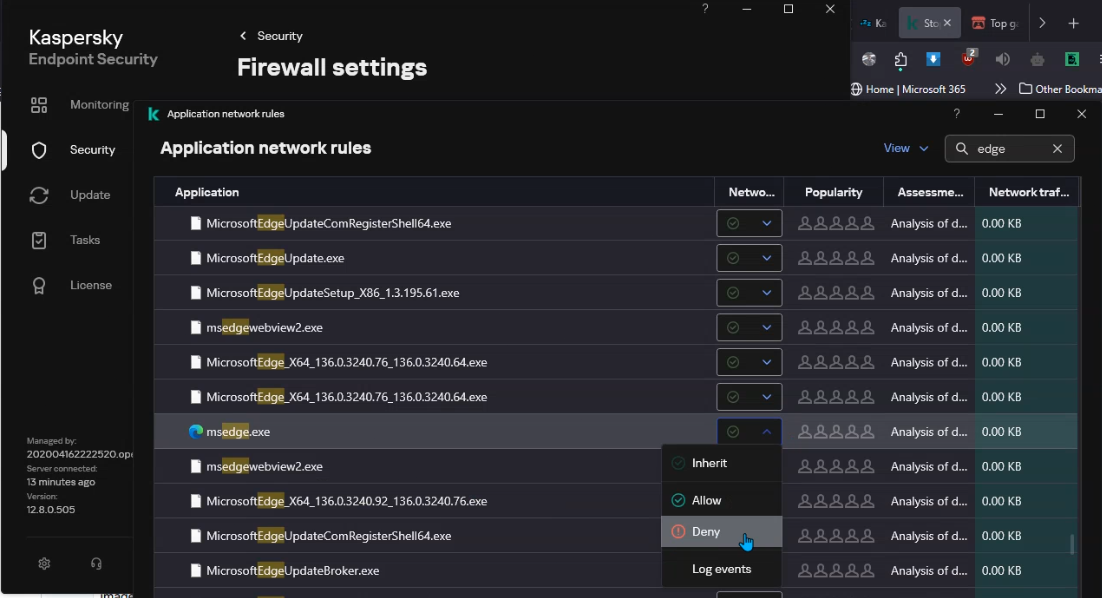Viewport: 1102px width, 598px height.
Task: Click Network column header
Action: pyautogui.click(x=751, y=192)
